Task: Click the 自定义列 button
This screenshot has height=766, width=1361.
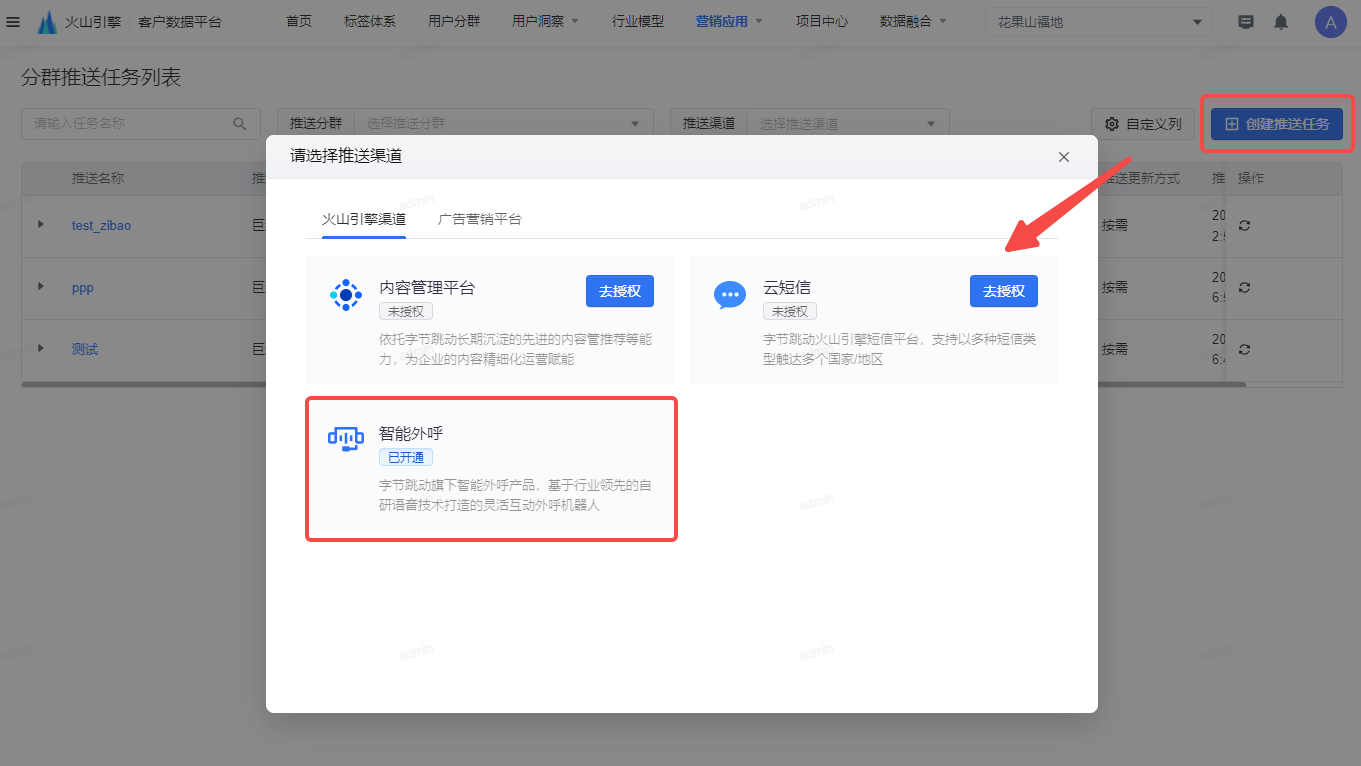Action: pos(1143,124)
